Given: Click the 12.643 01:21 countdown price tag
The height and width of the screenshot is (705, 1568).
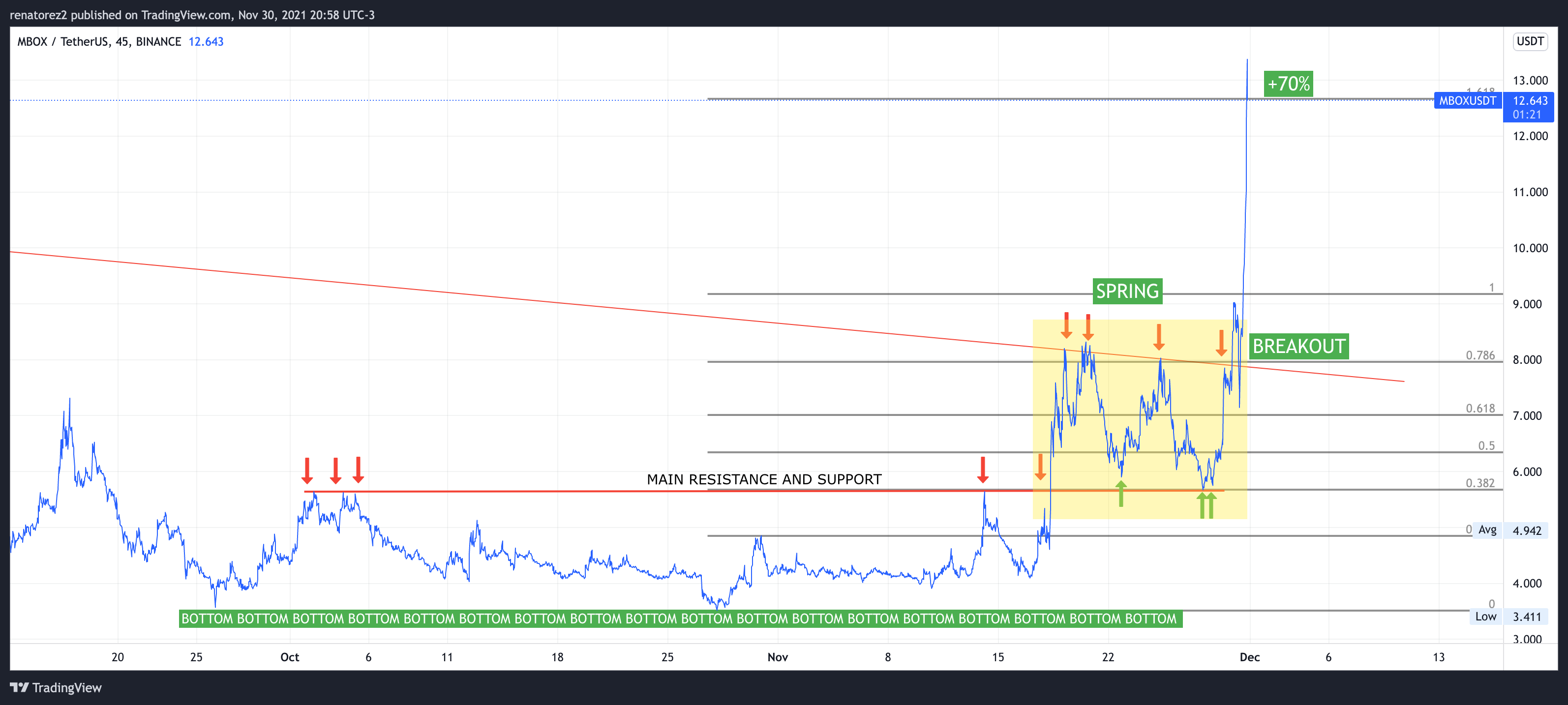Looking at the screenshot, I should [x=1528, y=107].
